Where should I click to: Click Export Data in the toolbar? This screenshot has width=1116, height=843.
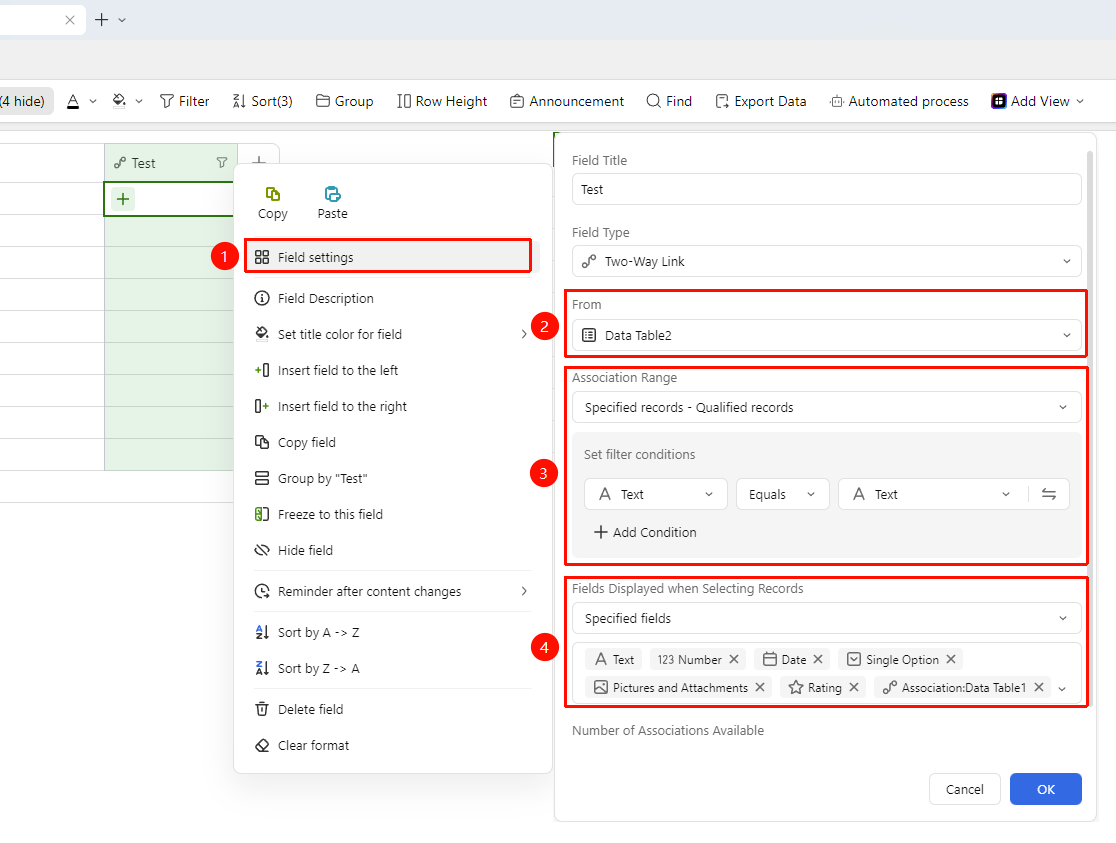(761, 101)
